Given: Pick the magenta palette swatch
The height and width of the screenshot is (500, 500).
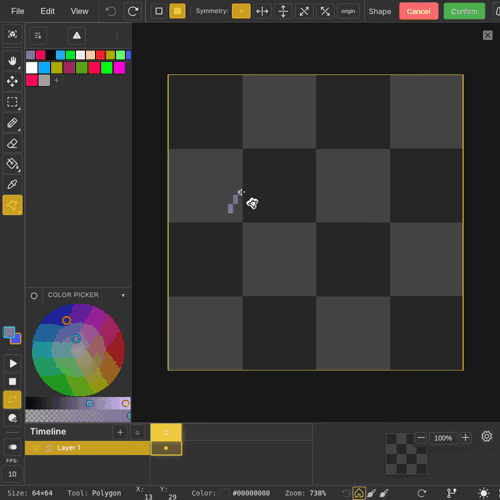Looking at the screenshot, I should 119,68.
